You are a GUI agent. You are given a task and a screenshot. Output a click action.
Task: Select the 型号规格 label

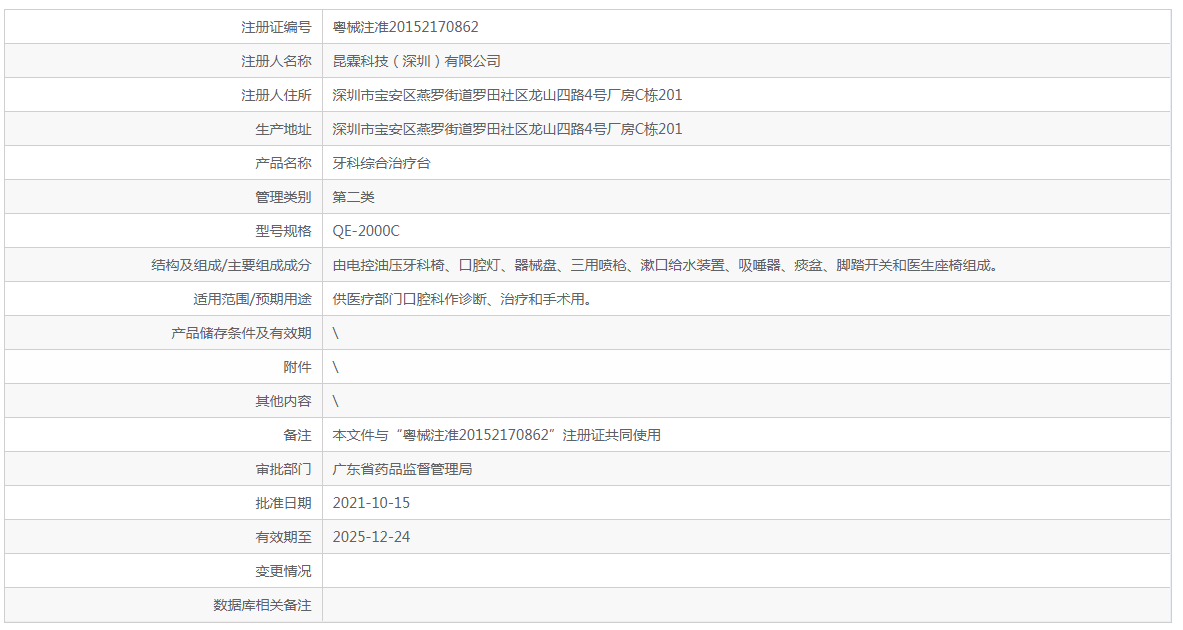[283, 231]
